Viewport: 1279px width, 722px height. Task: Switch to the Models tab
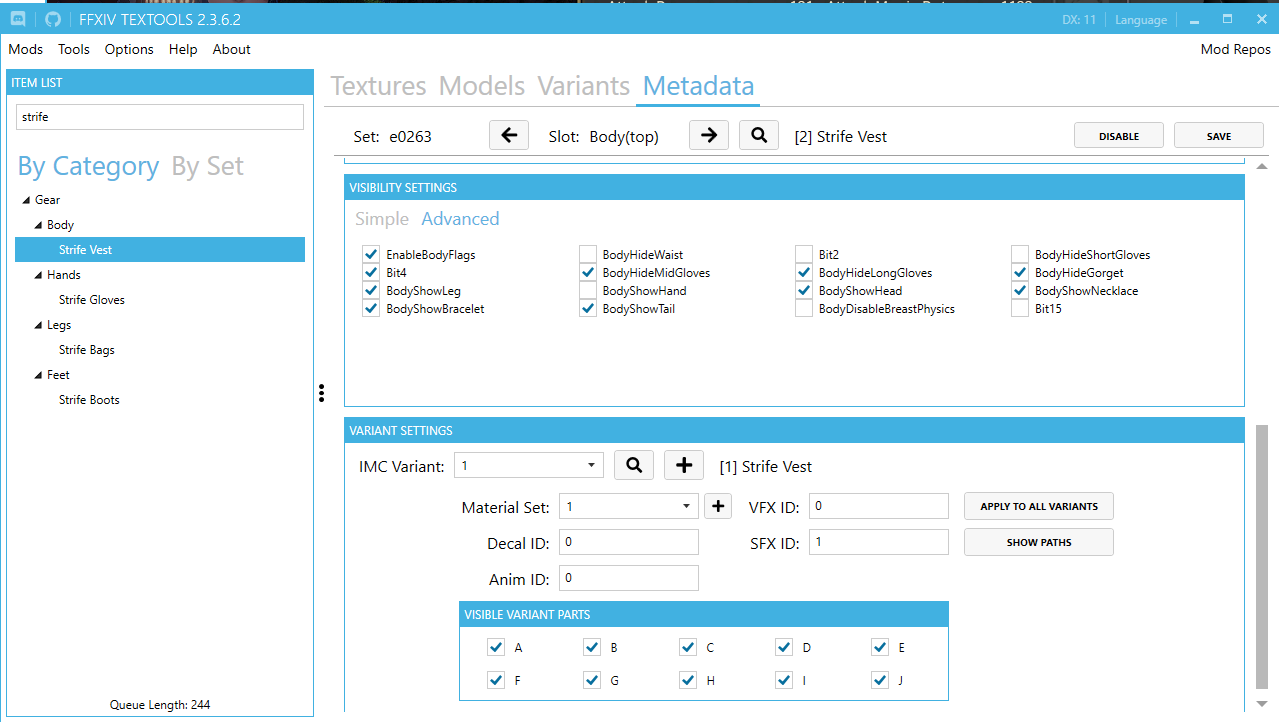pos(482,86)
